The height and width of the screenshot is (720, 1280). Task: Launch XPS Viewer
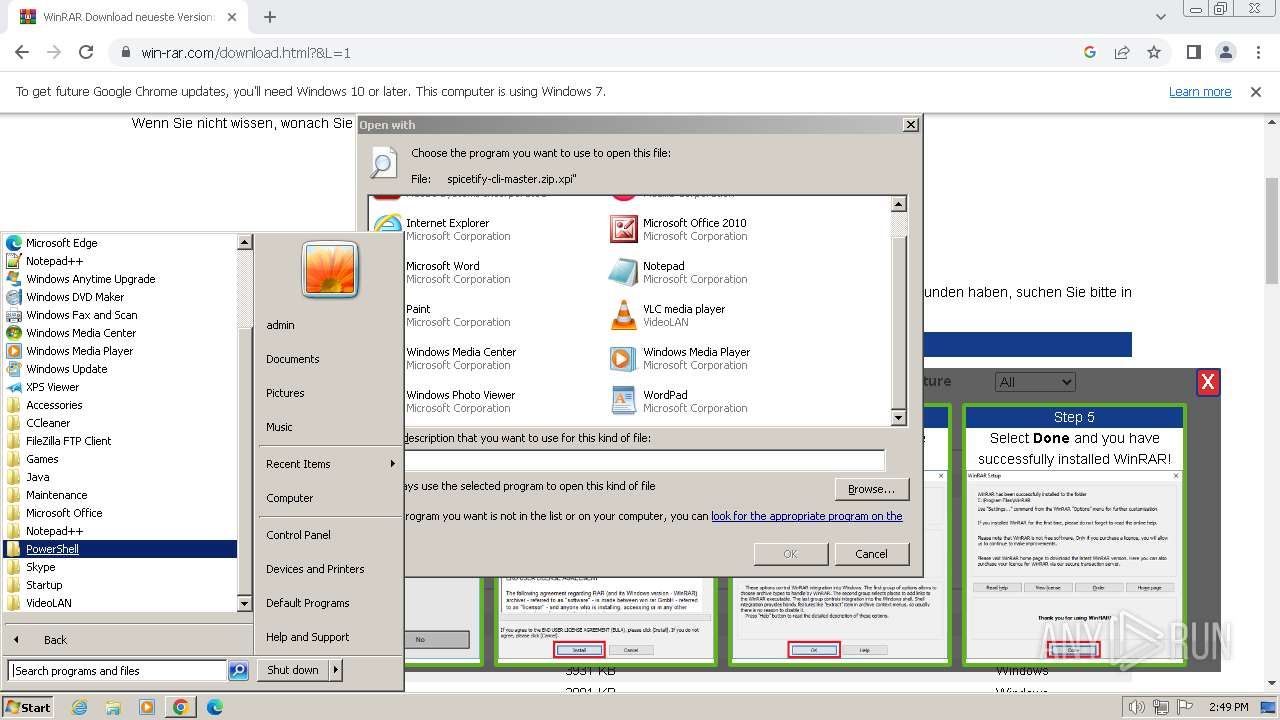coord(52,387)
